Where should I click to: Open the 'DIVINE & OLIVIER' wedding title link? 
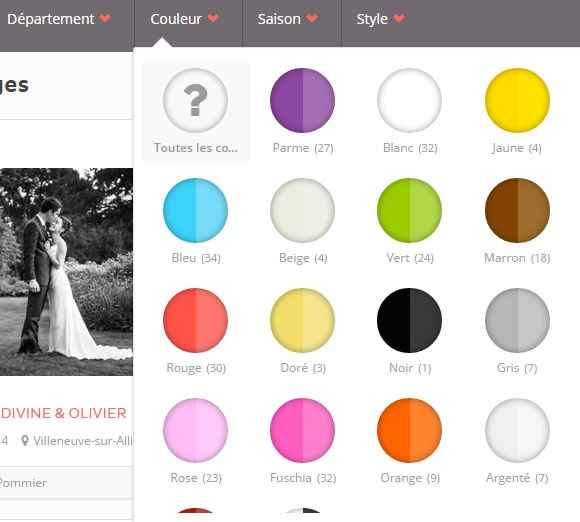tap(64, 413)
